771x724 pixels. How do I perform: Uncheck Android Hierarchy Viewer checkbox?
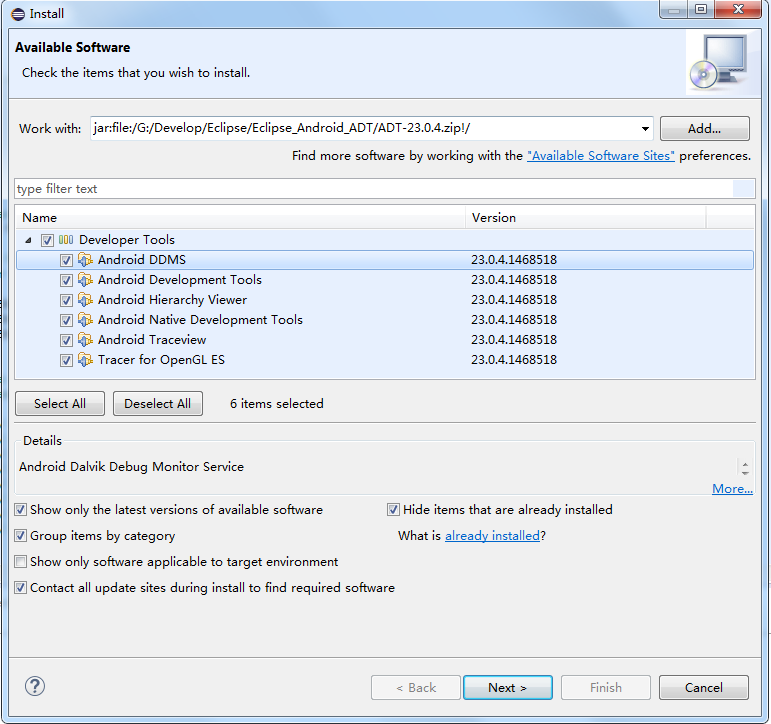[66, 300]
